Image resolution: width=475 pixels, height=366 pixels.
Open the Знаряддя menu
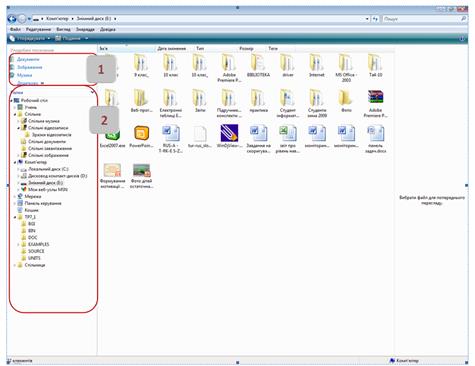tap(85, 29)
